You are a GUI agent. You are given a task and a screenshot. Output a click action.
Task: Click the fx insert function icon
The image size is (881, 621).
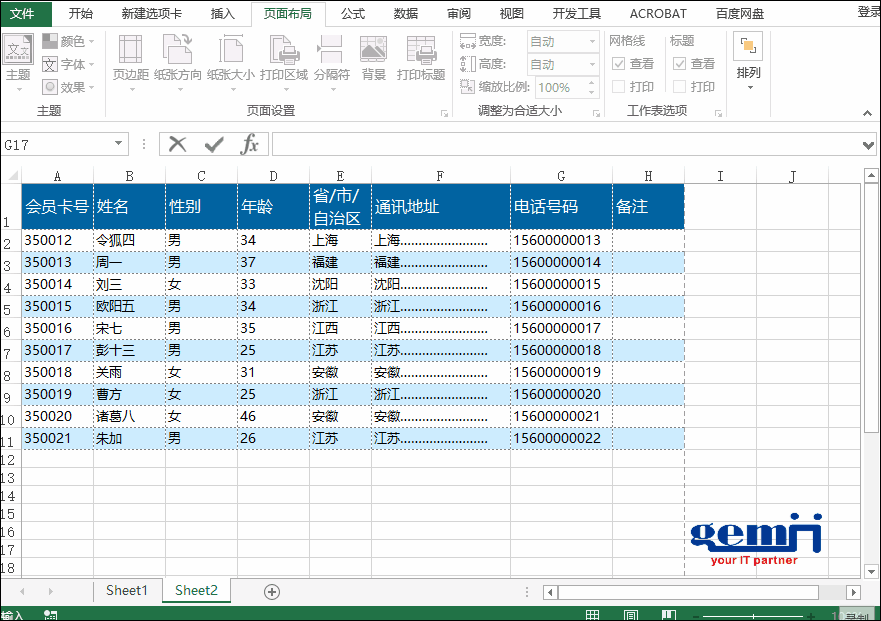[x=249, y=144]
